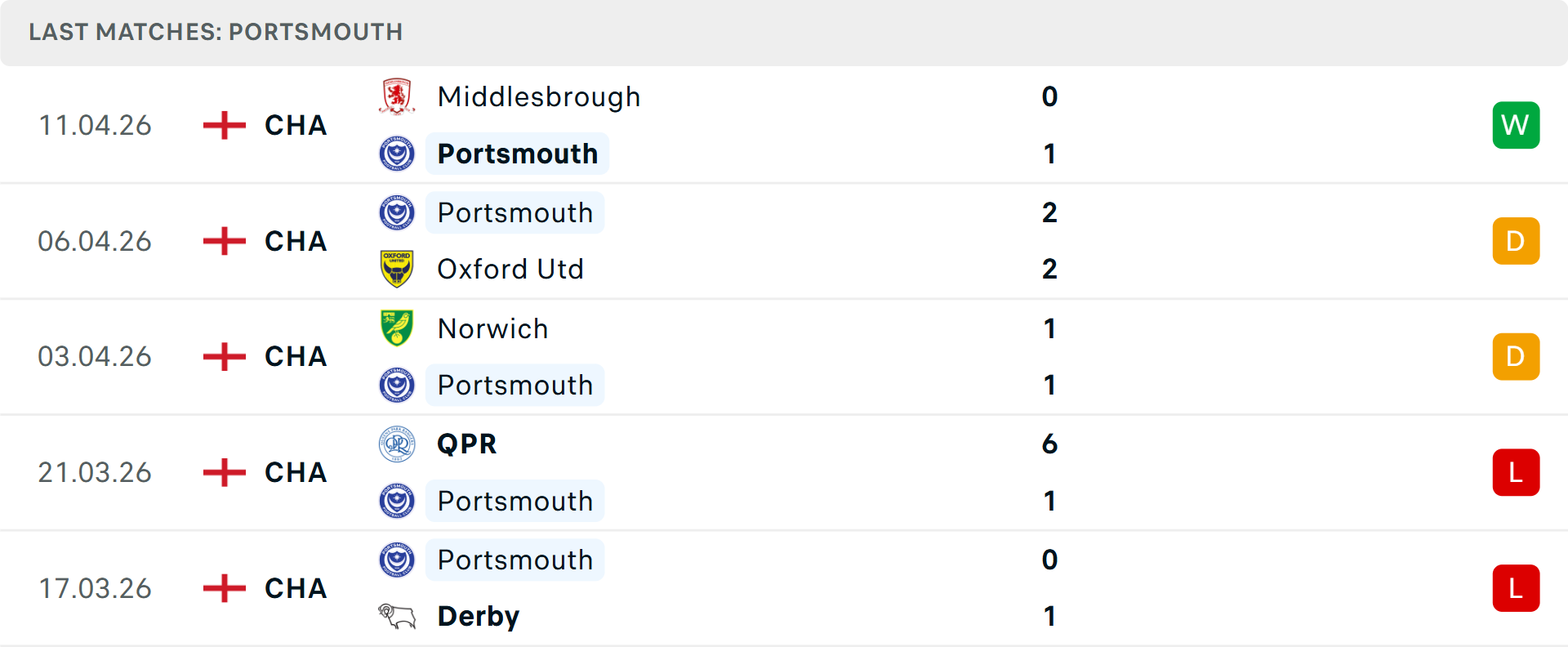1568x647 pixels.
Task: Click the LAST MATCHES: PORTSMOUTH header
Action: [215, 32]
